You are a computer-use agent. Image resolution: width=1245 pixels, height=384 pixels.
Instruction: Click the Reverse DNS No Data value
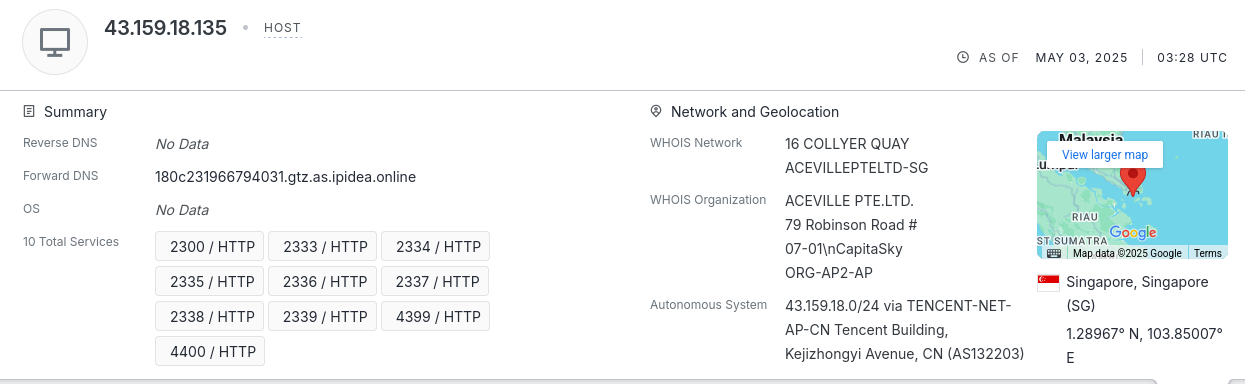point(182,144)
